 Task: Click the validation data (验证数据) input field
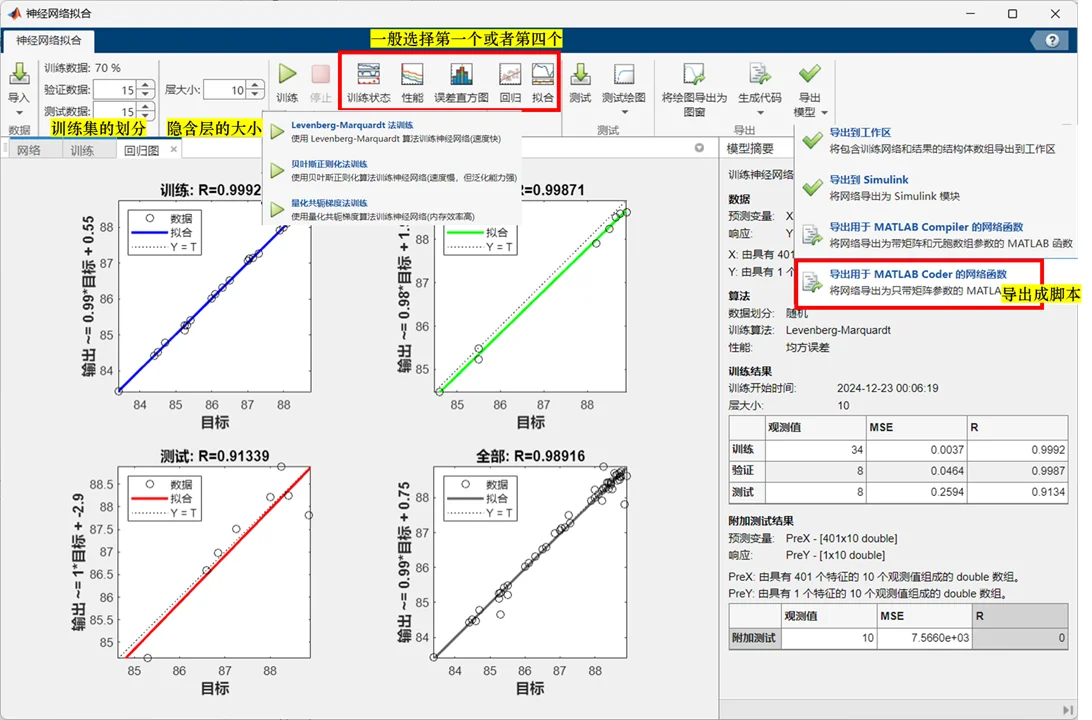115,90
